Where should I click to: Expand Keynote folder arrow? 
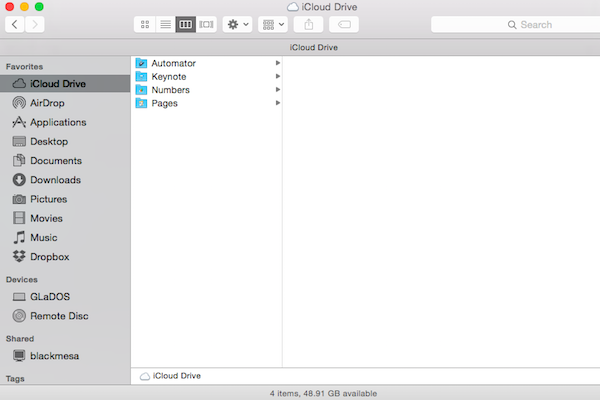click(278, 76)
